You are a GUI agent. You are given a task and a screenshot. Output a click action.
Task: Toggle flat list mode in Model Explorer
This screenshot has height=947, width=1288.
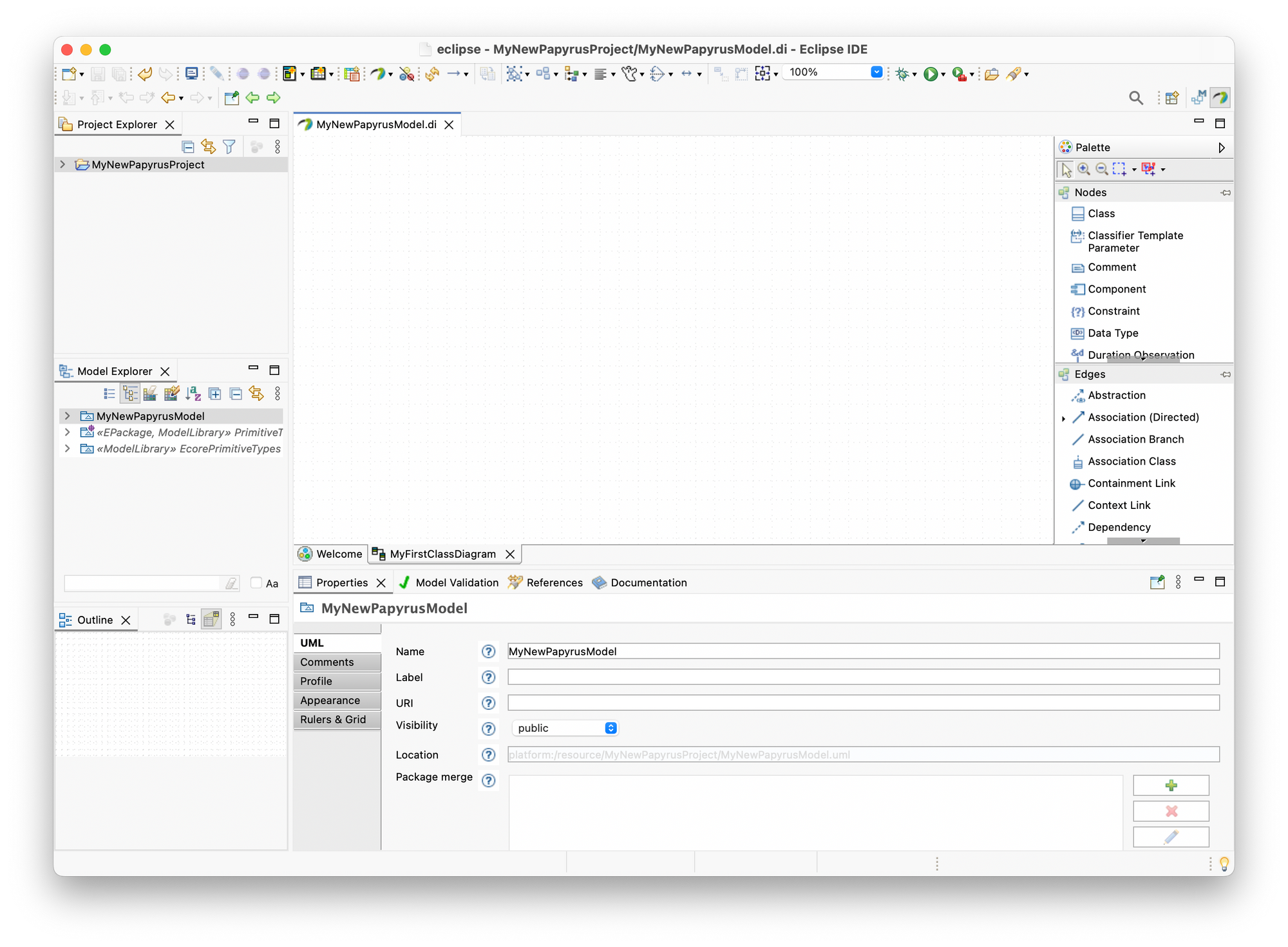(x=109, y=394)
